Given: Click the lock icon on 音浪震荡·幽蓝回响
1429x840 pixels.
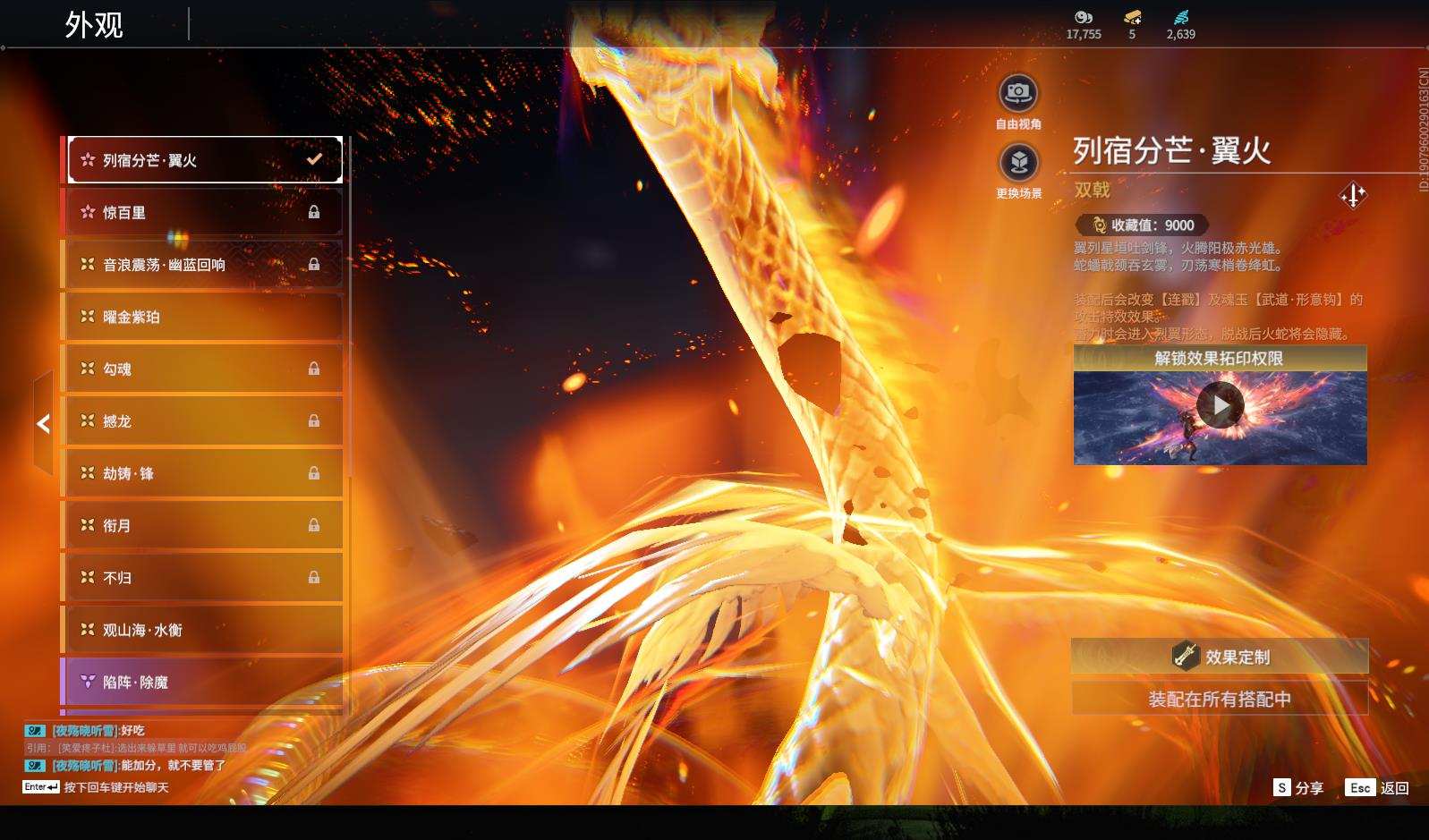Looking at the screenshot, I should pyautogui.click(x=314, y=264).
